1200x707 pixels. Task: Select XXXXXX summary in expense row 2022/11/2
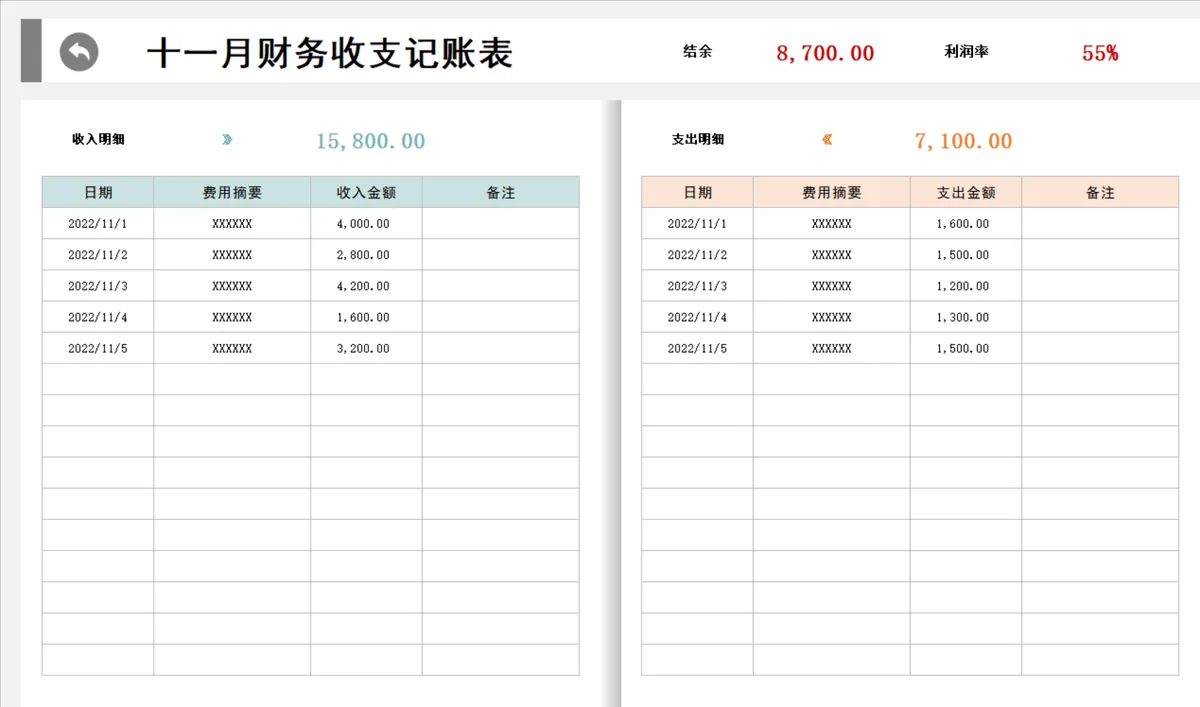pos(832,255)
